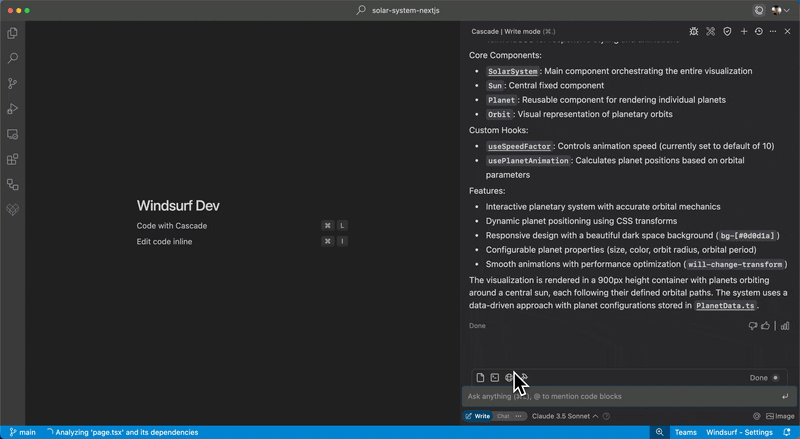Open Run and Debug view
Viewport: 800px width, 439px height.
(13, 109)
